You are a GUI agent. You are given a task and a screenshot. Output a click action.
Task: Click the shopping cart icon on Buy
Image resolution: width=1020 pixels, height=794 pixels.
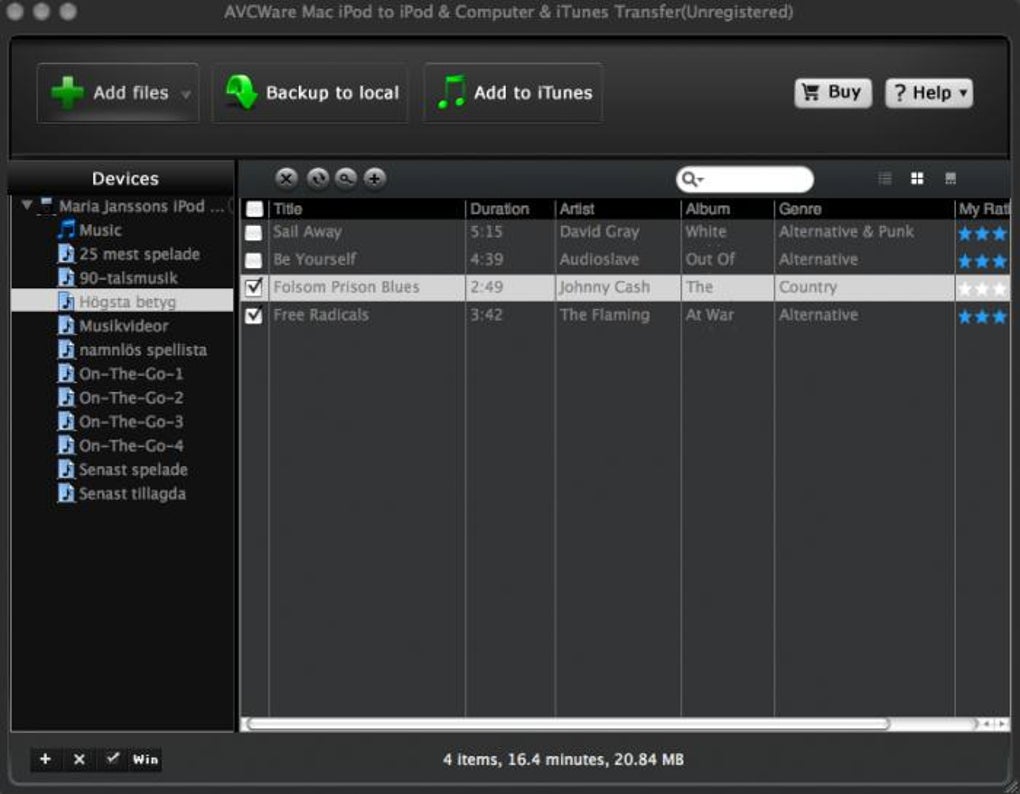point(811,92)
